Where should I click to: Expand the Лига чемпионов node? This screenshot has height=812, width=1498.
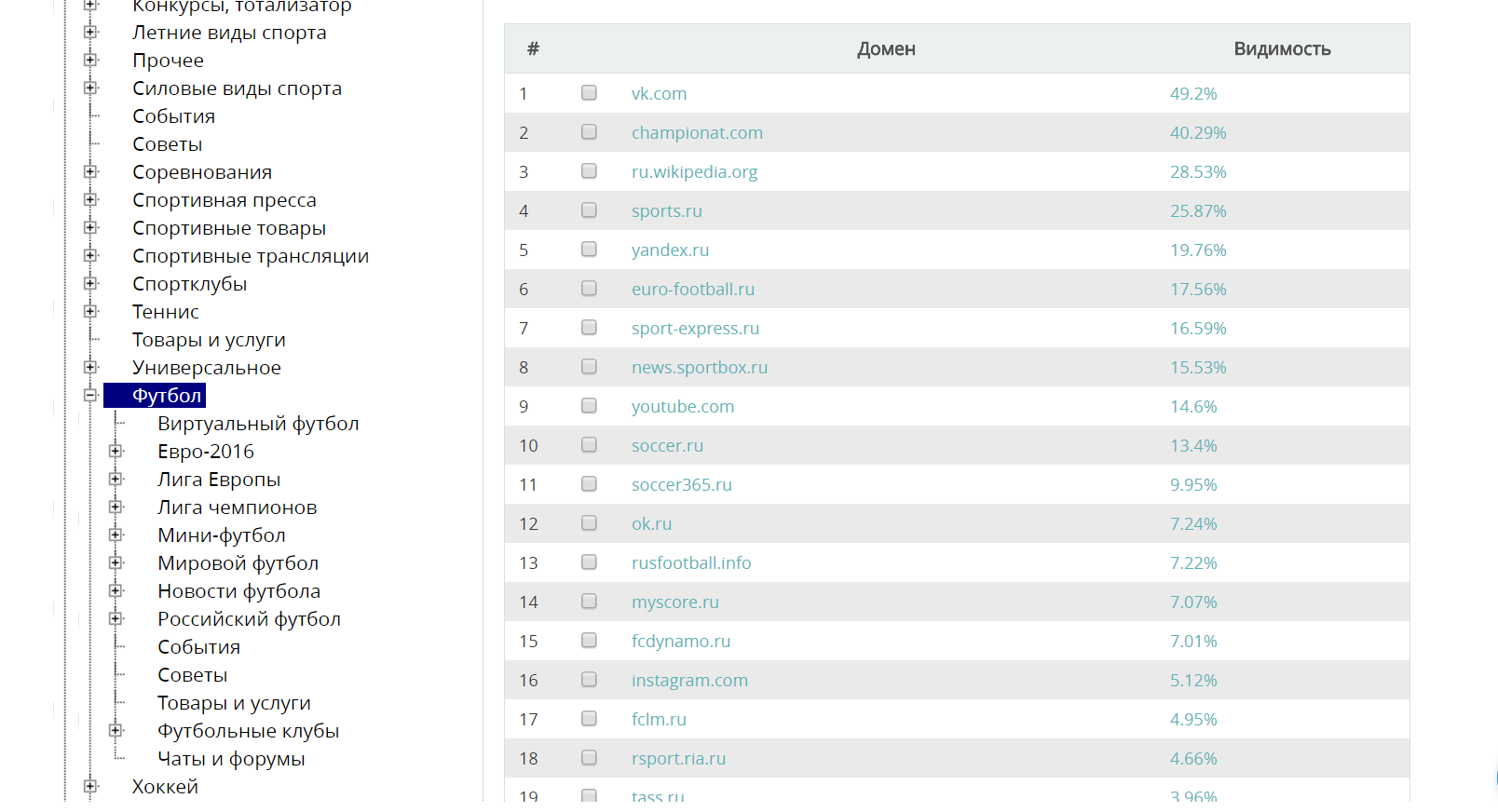click(x=116, y=507)
